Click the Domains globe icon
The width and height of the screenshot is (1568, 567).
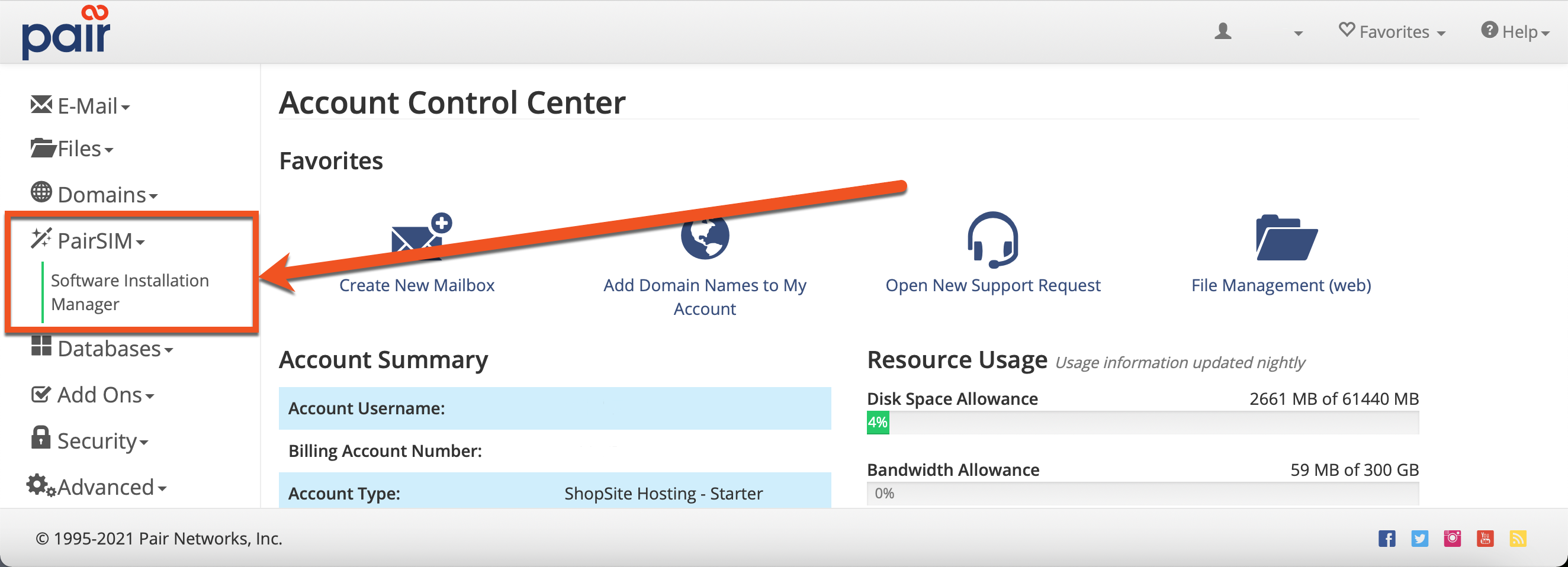coord(41,192)
